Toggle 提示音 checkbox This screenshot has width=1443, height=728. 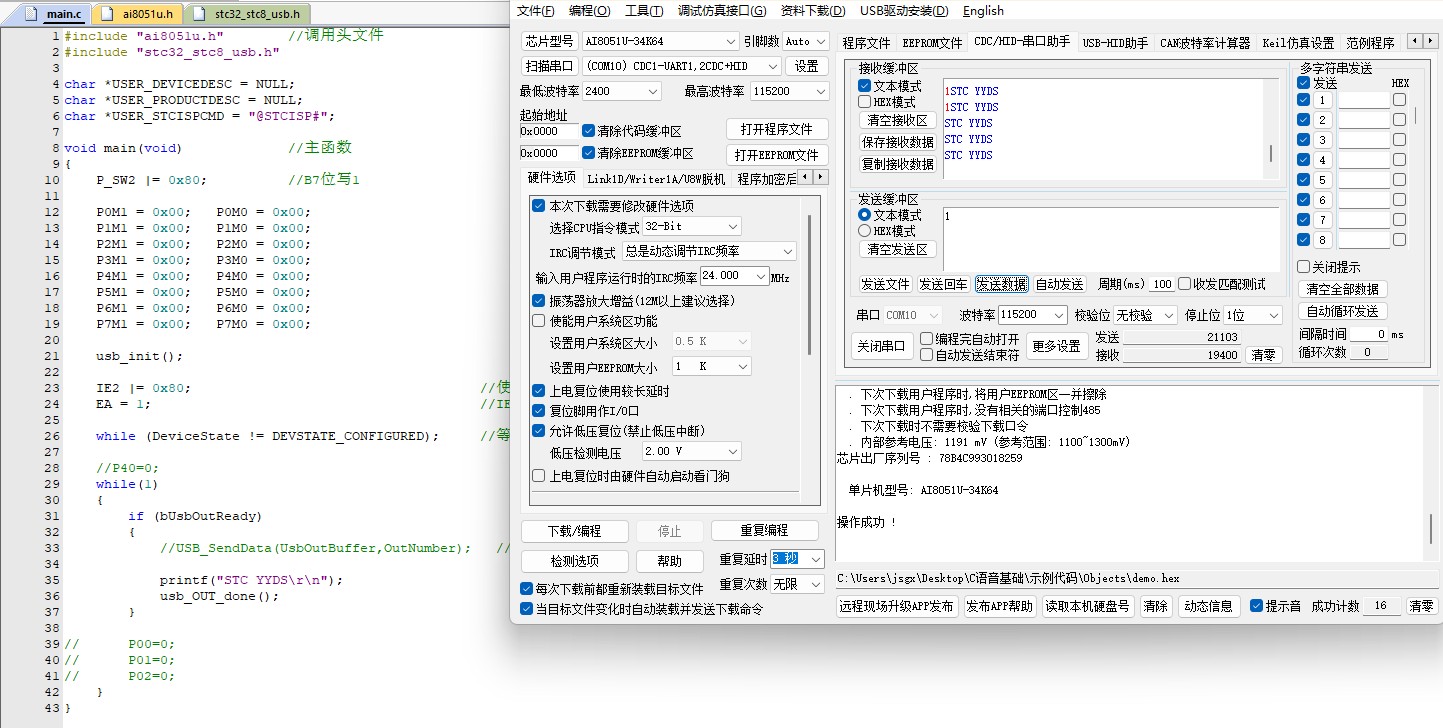click(x=1257, y=606)
